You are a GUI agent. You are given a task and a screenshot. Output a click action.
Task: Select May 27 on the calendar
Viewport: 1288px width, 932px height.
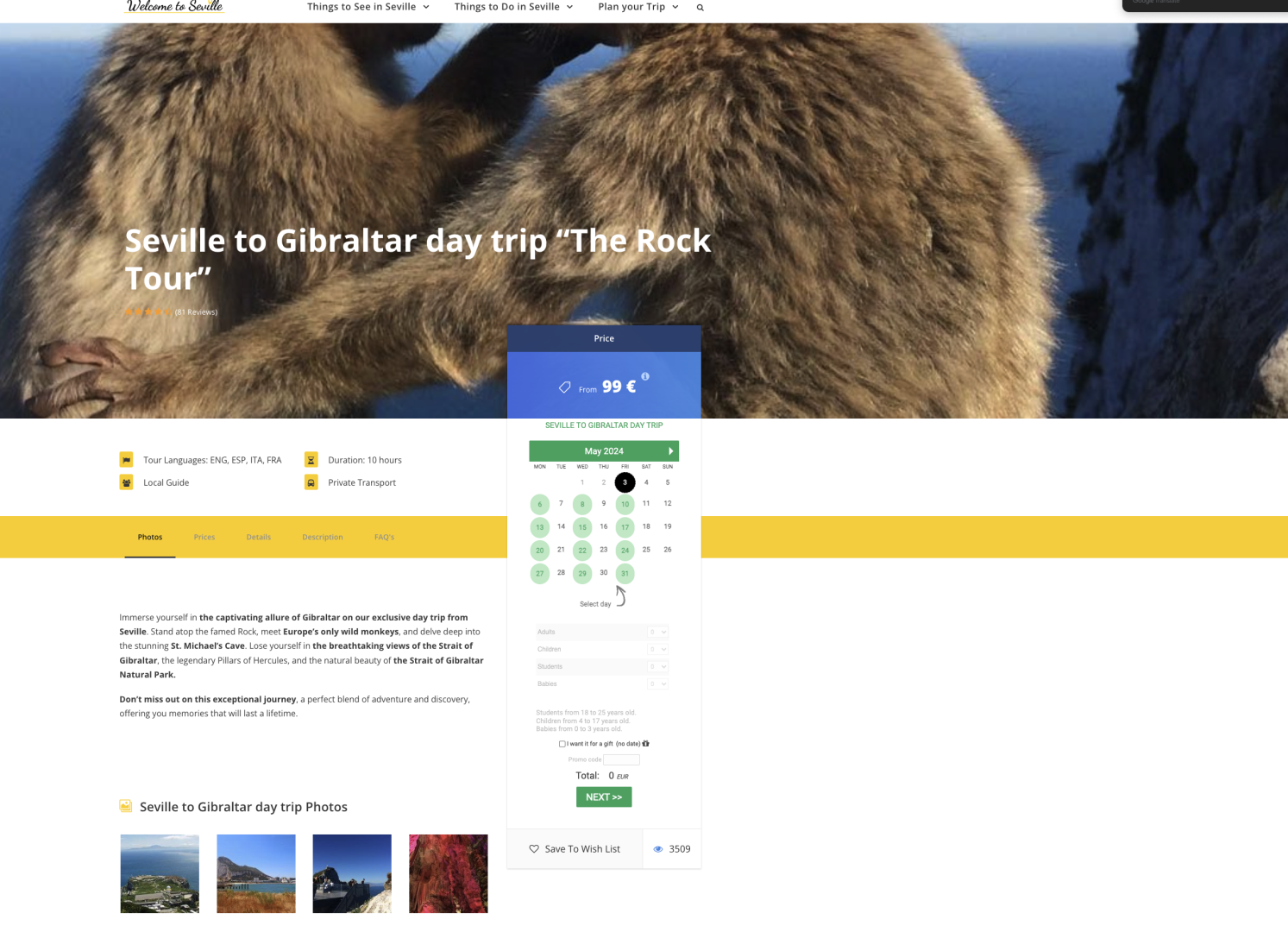540,574
